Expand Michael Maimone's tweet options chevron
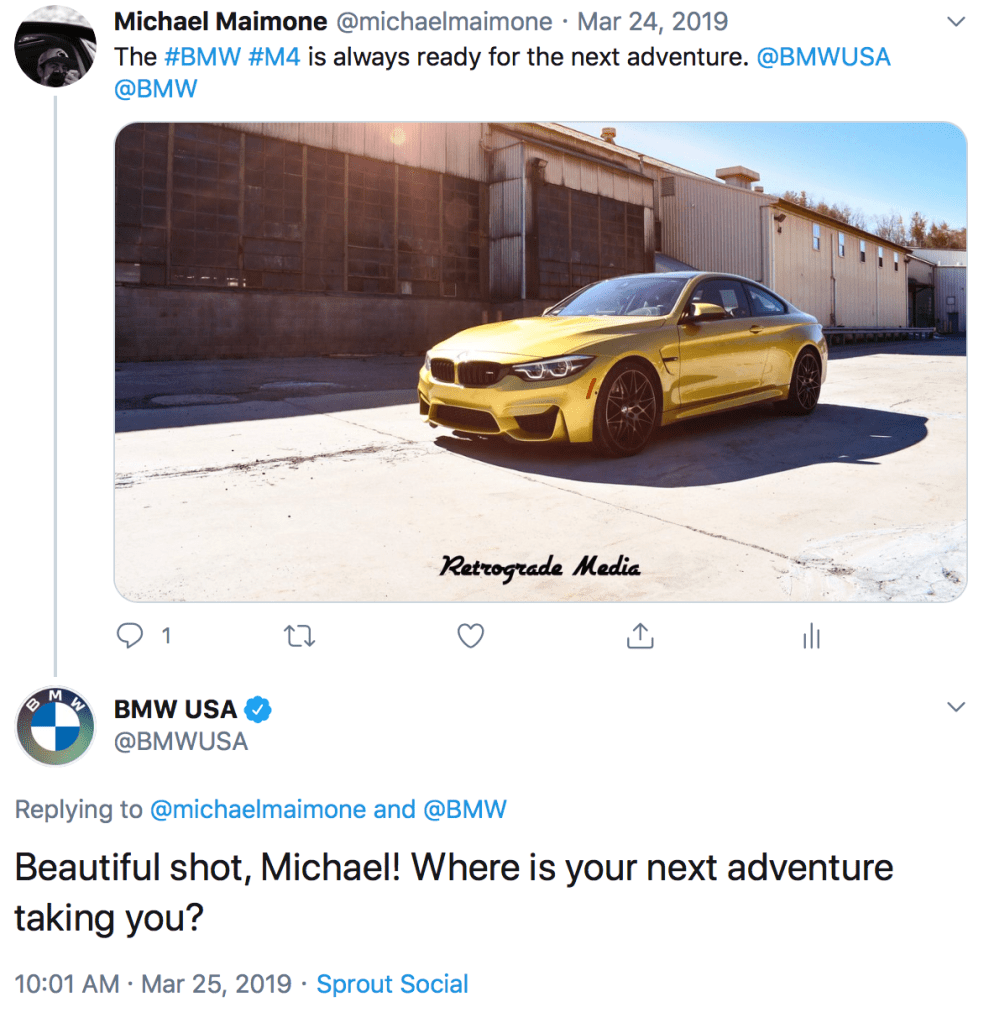Image resolution: width=989 pixels, height=1023 pixels. (x=956, y=21)
